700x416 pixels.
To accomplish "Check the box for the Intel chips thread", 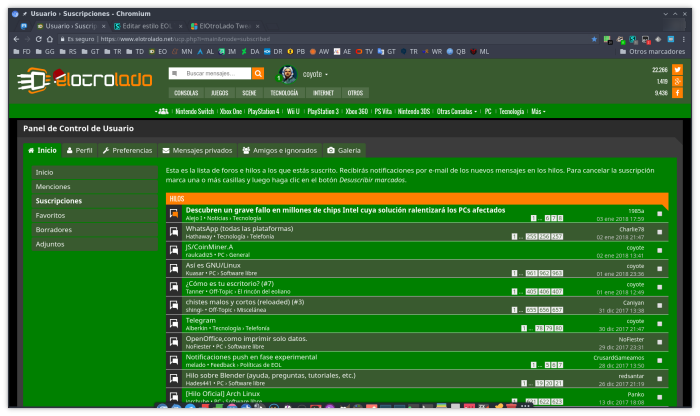I will [659, 214].
